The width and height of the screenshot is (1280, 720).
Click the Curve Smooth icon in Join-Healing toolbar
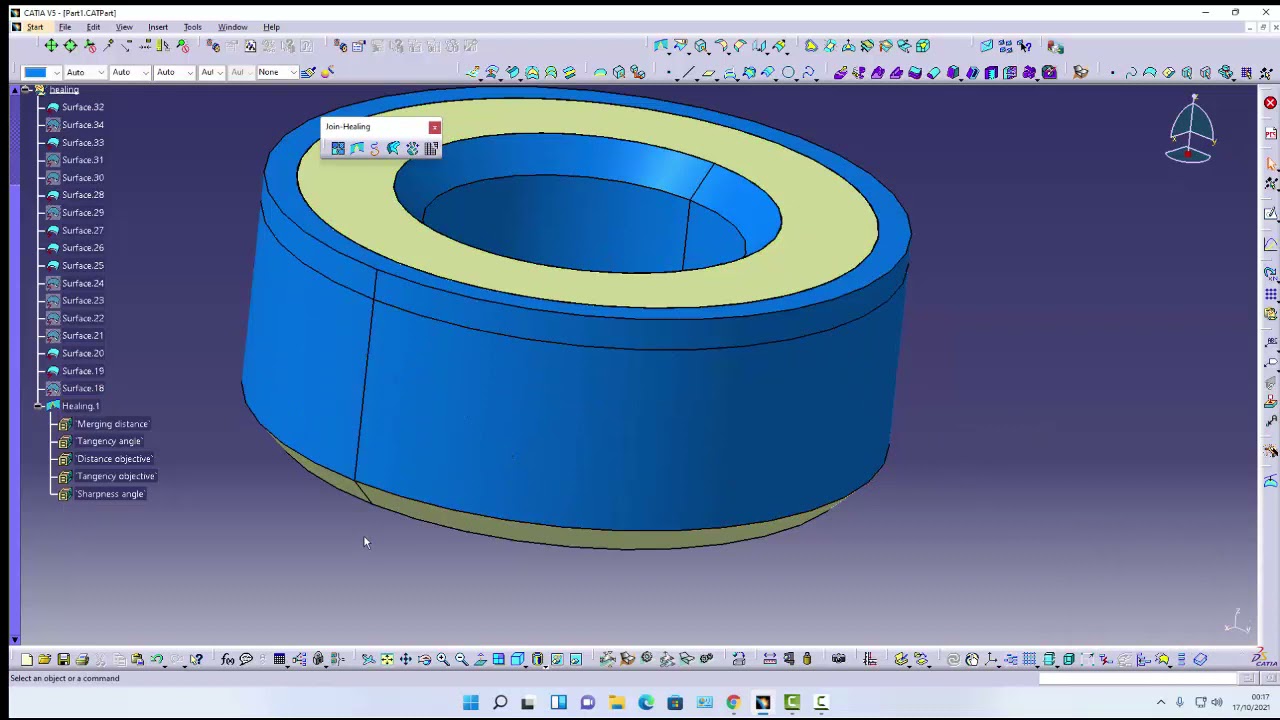tap(375, 148)
